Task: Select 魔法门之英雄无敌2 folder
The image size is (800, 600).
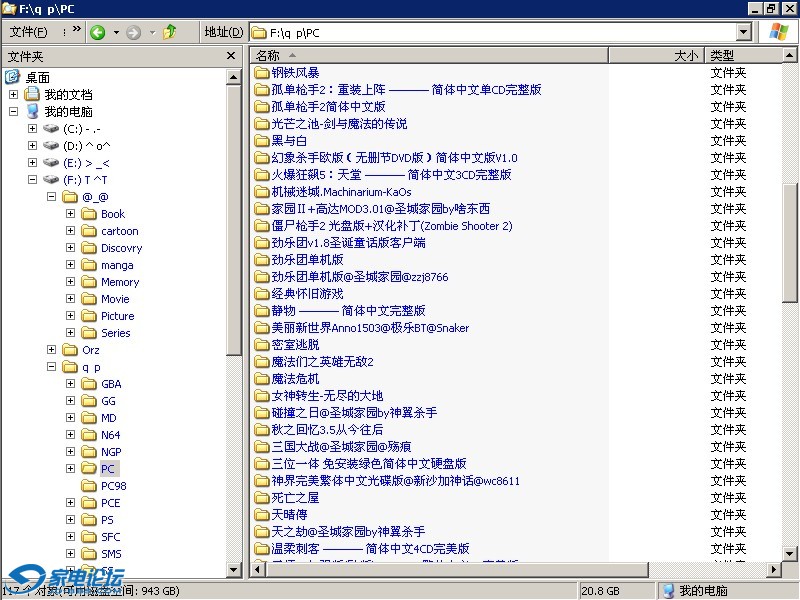Action: pos(322,362)
